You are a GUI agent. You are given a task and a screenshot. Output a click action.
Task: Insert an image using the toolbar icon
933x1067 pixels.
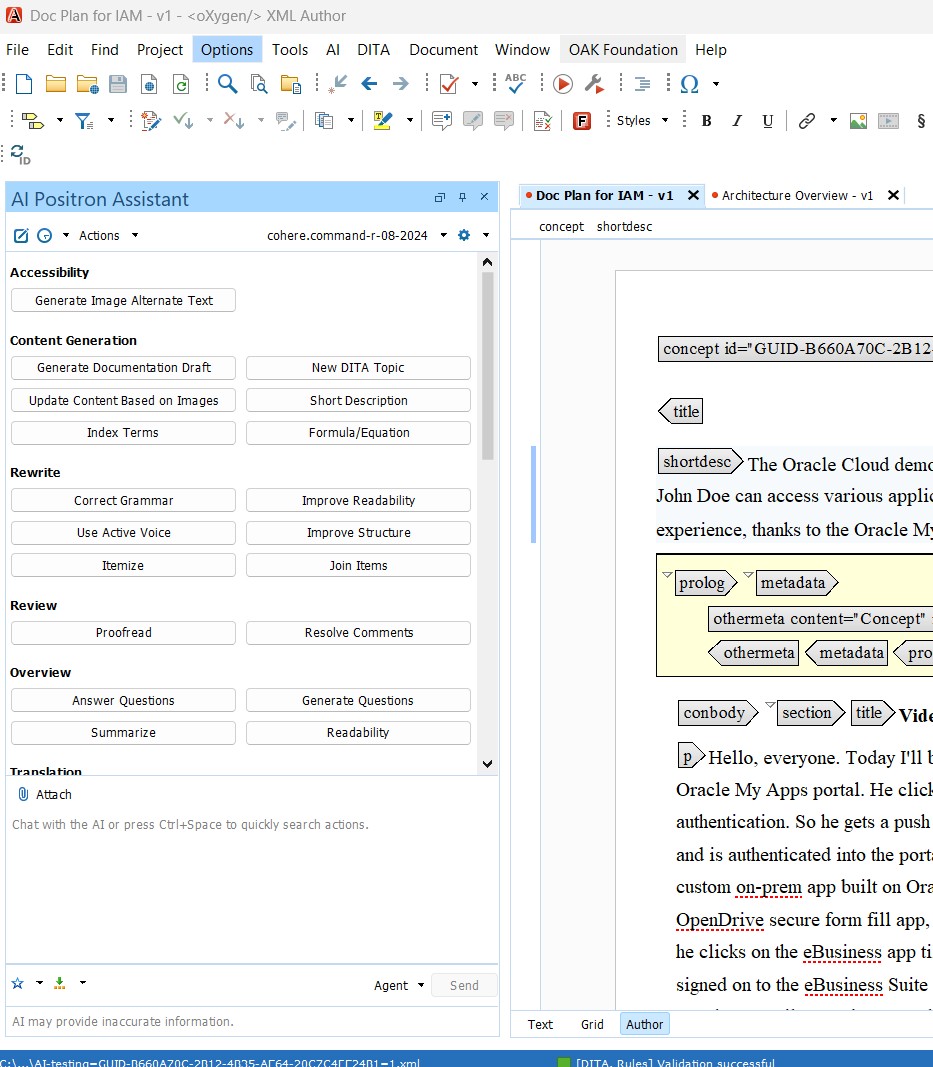pos(858,121)
